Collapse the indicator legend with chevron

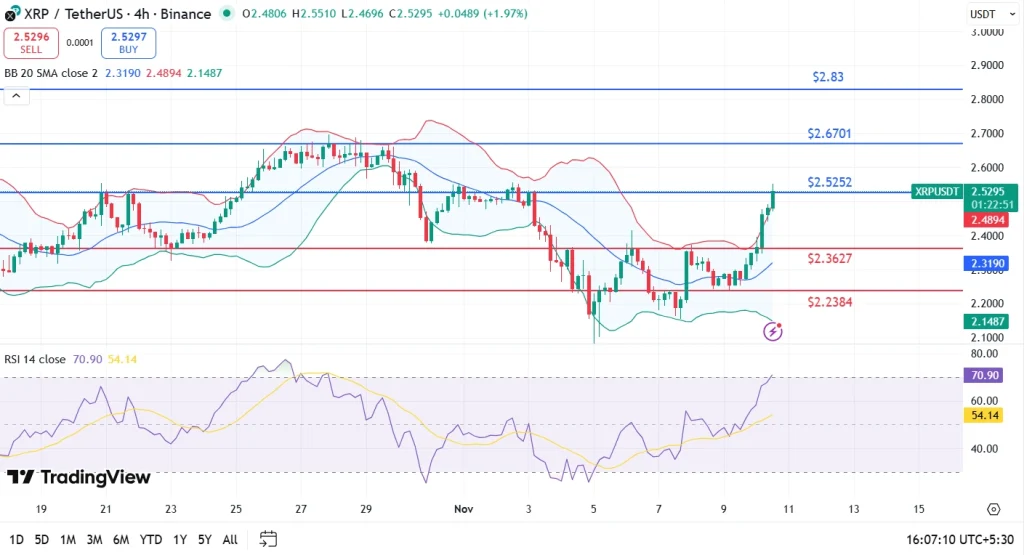click(15, 97)
